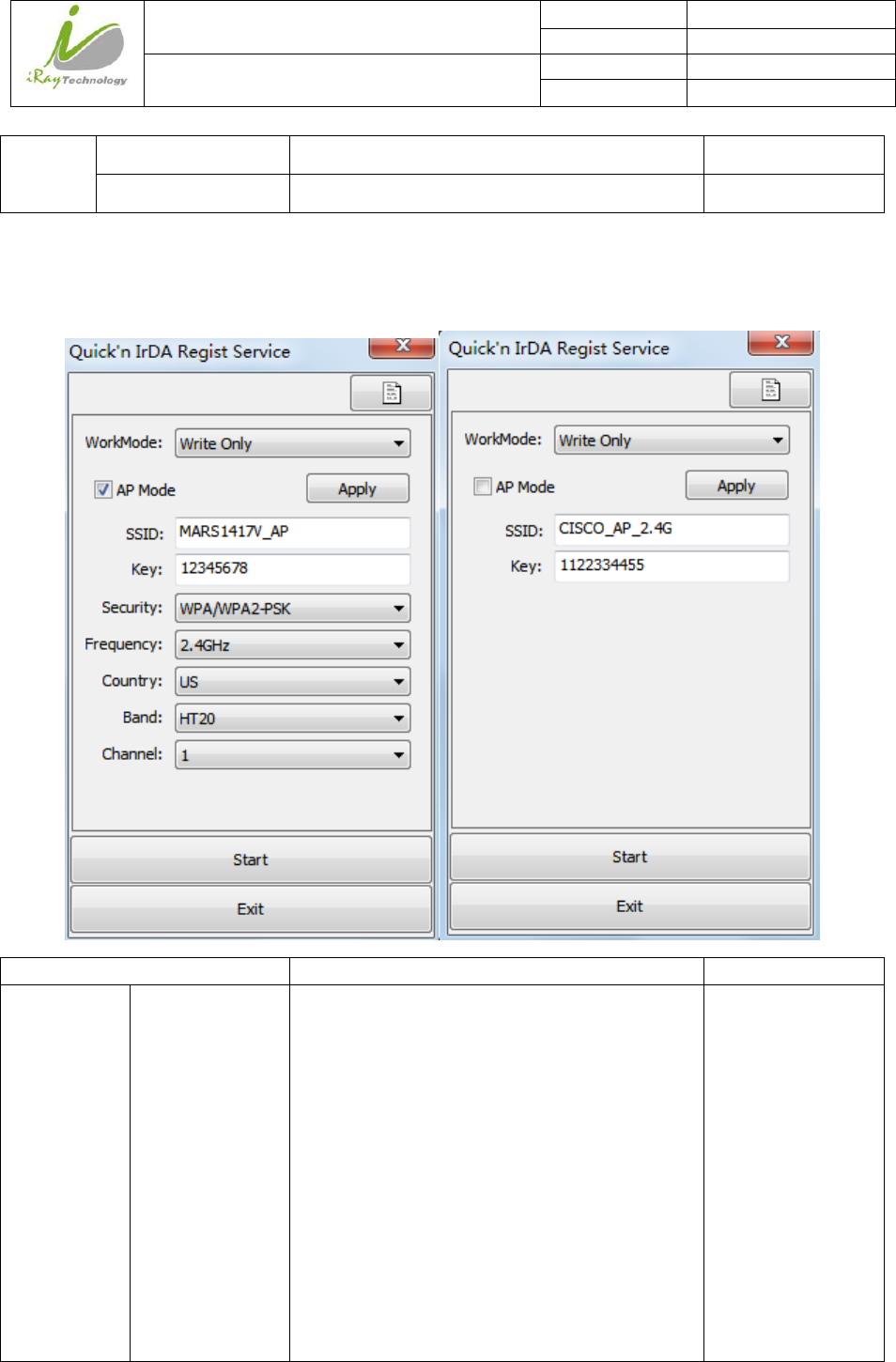This screenshot has height=1362, width=896.
Task: Close the right Quick'n IrDA Regist window
Action: point(780,342)
